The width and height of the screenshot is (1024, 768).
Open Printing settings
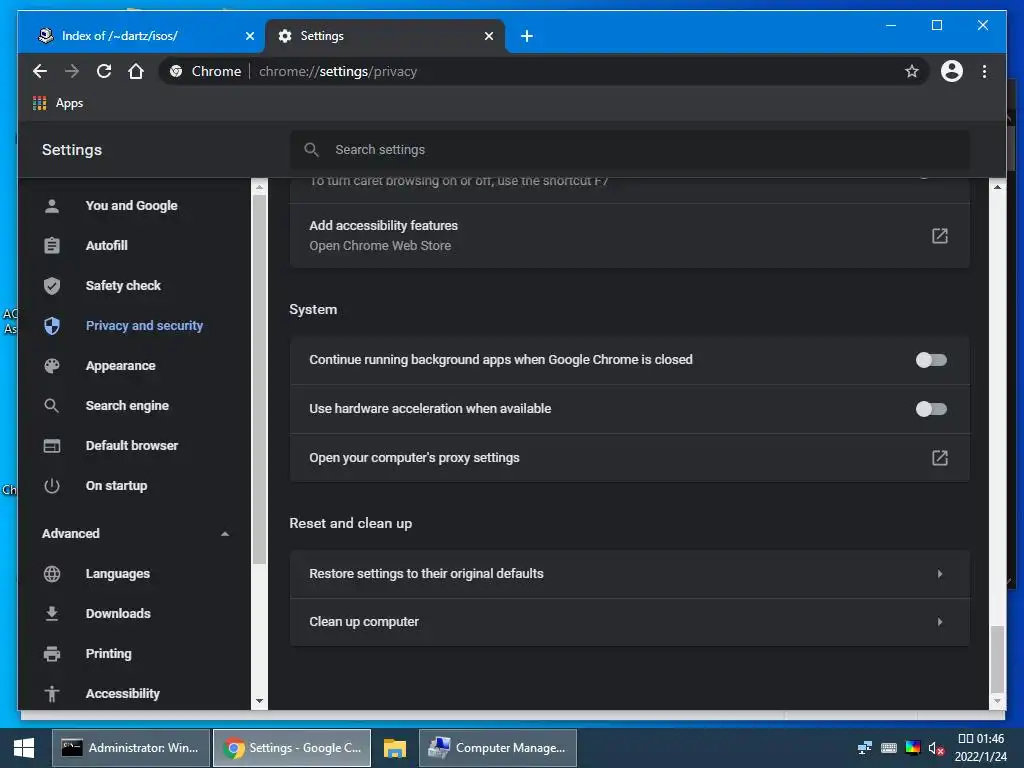click(x=108, y=654)
